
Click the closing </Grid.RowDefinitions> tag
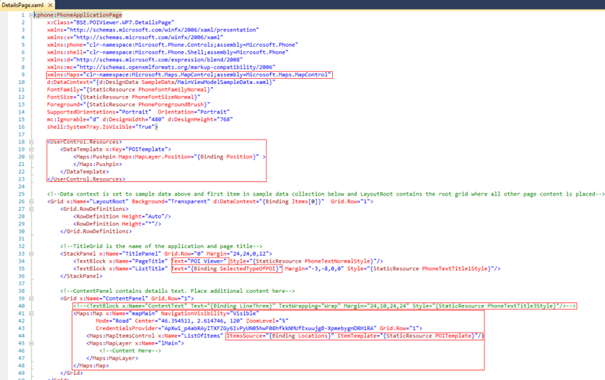pos(96,231)
